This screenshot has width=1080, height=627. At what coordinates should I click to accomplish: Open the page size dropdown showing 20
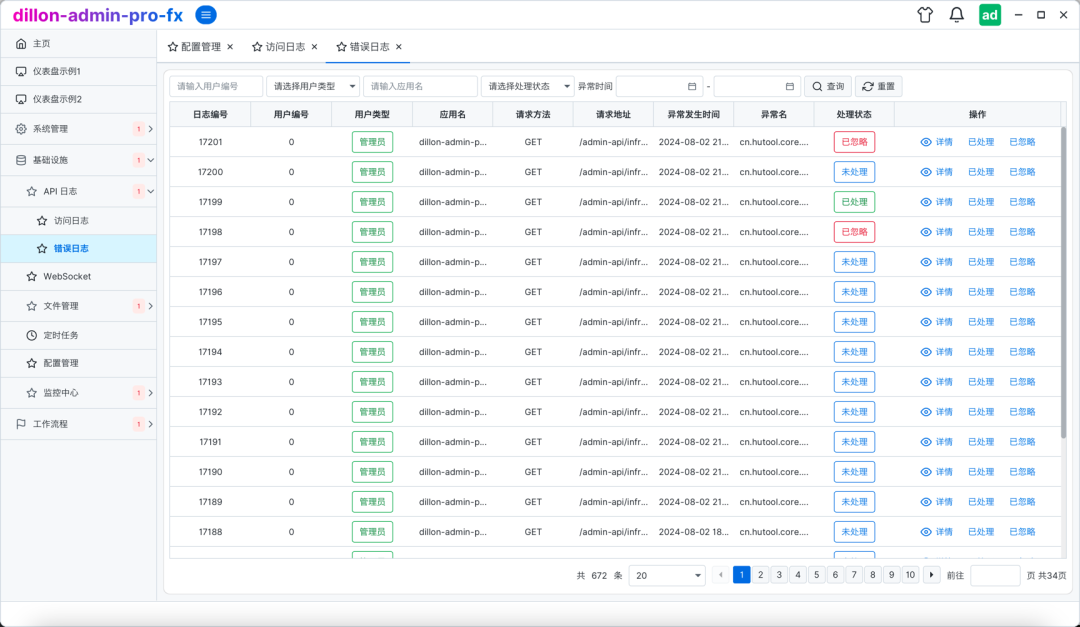tap(667, 575)
